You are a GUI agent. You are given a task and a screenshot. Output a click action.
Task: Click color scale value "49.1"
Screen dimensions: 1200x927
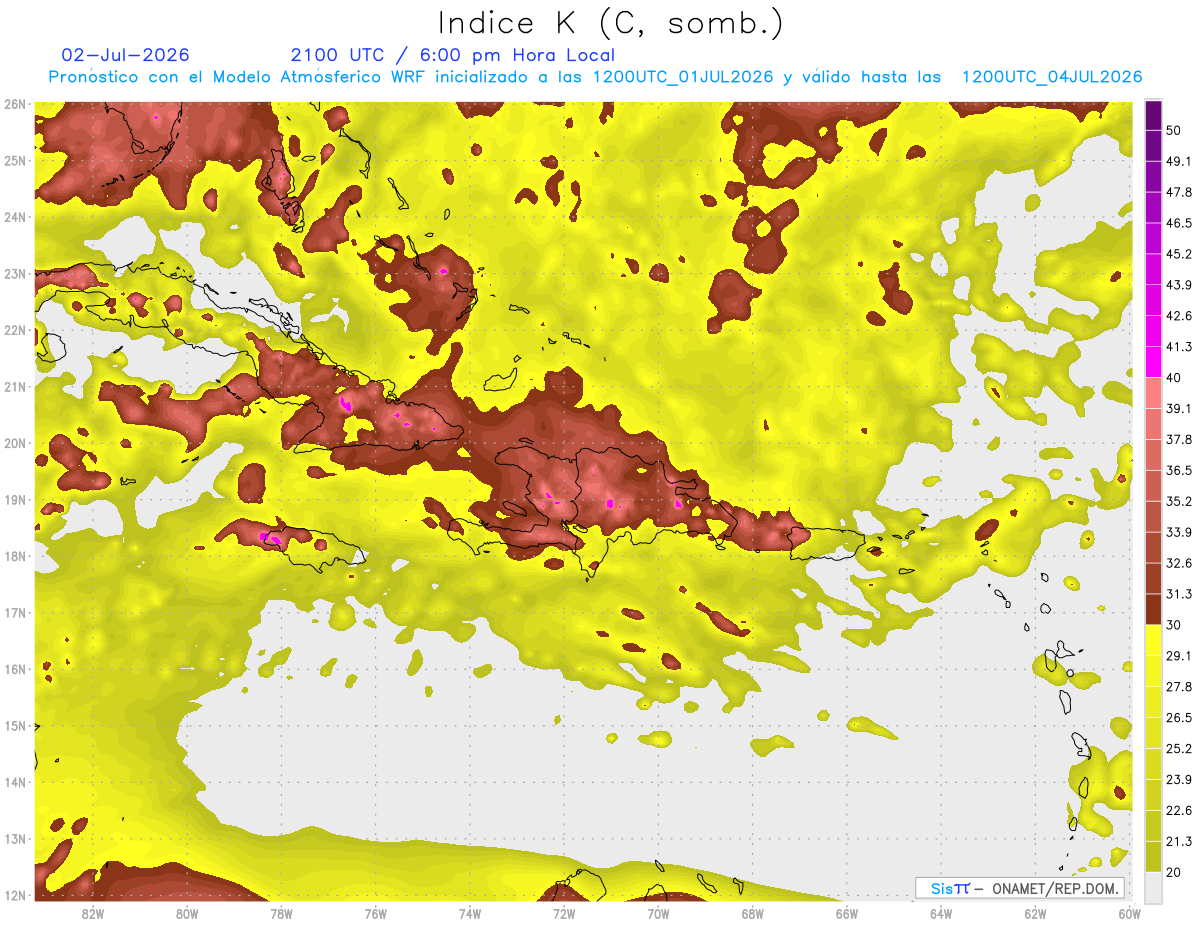click(x=1180, y=160)
